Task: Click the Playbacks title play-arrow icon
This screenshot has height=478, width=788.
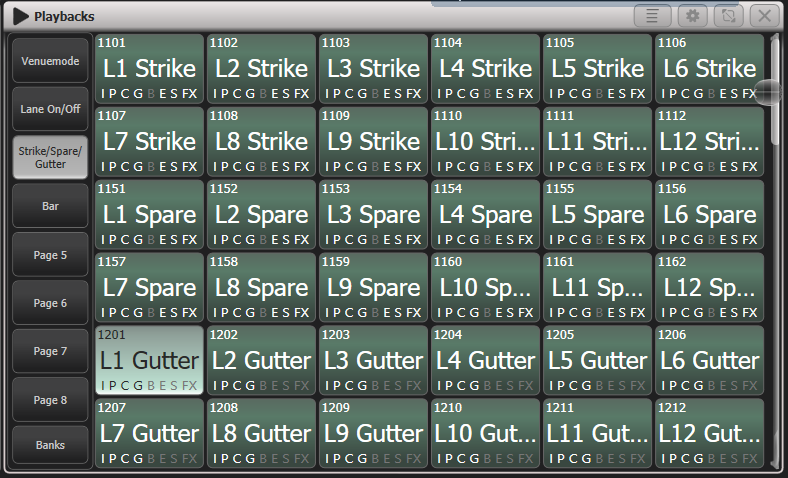Action: tap(21, 17)
